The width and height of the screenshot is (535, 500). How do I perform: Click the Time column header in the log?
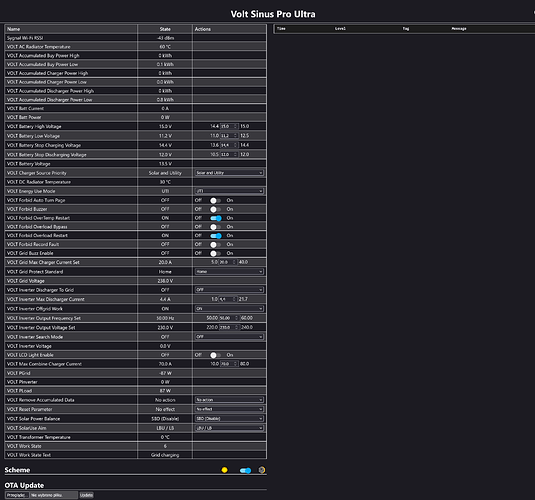(x=281, y=29)
